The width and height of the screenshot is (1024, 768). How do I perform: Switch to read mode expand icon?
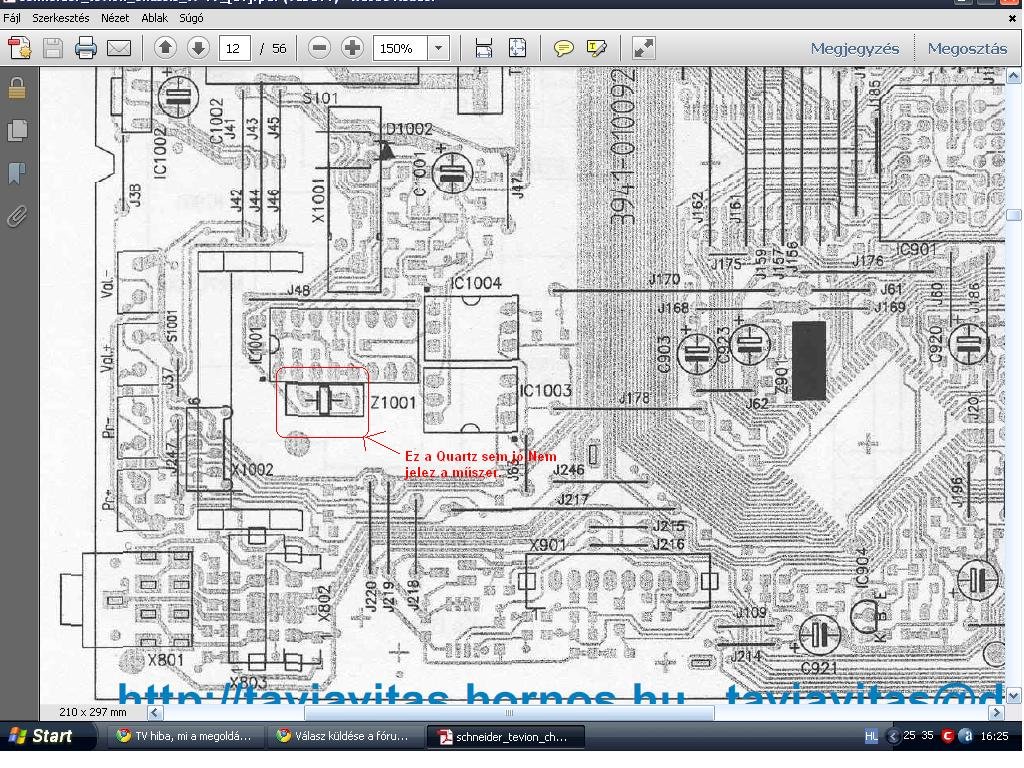point(643,48)
